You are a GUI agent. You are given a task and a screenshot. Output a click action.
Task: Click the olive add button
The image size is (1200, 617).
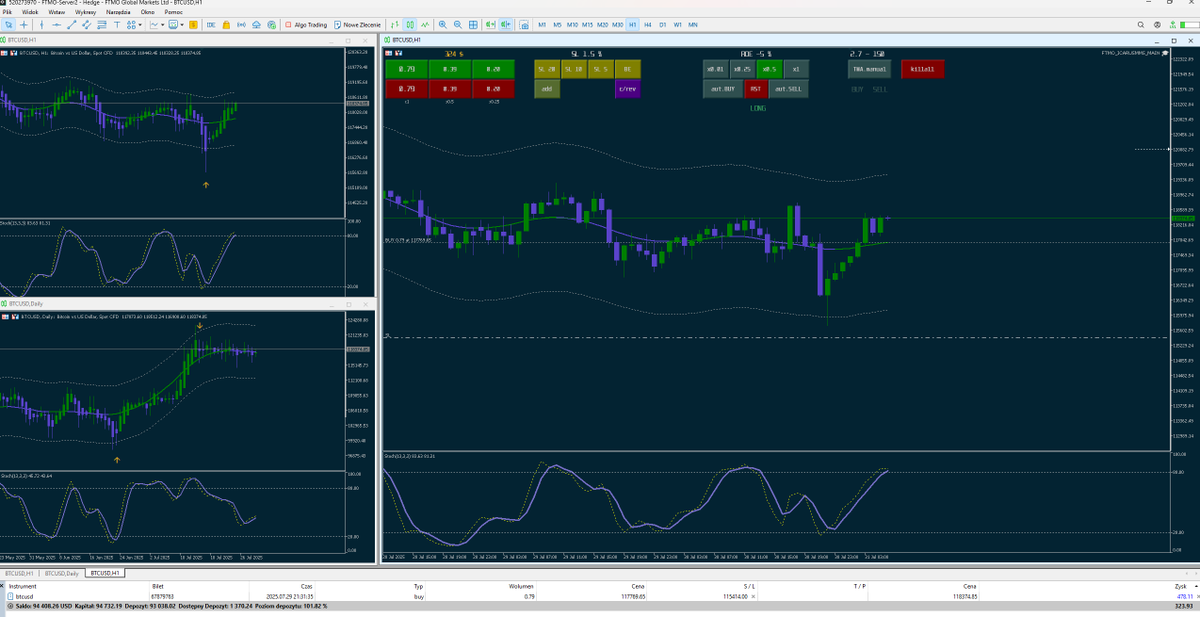tap(547, 89)
